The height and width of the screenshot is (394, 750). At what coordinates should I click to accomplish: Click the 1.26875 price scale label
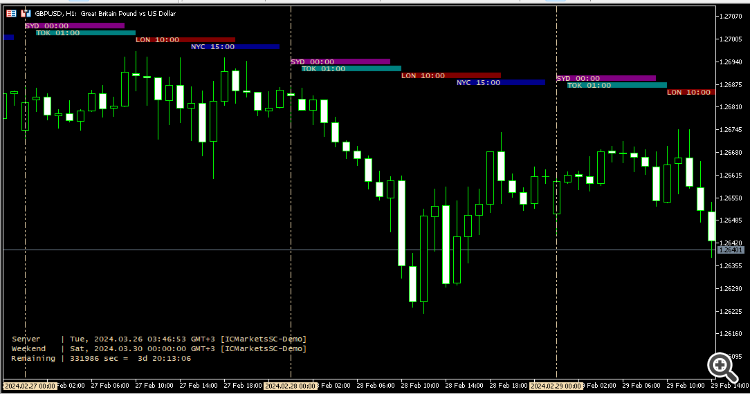point(730,84)
